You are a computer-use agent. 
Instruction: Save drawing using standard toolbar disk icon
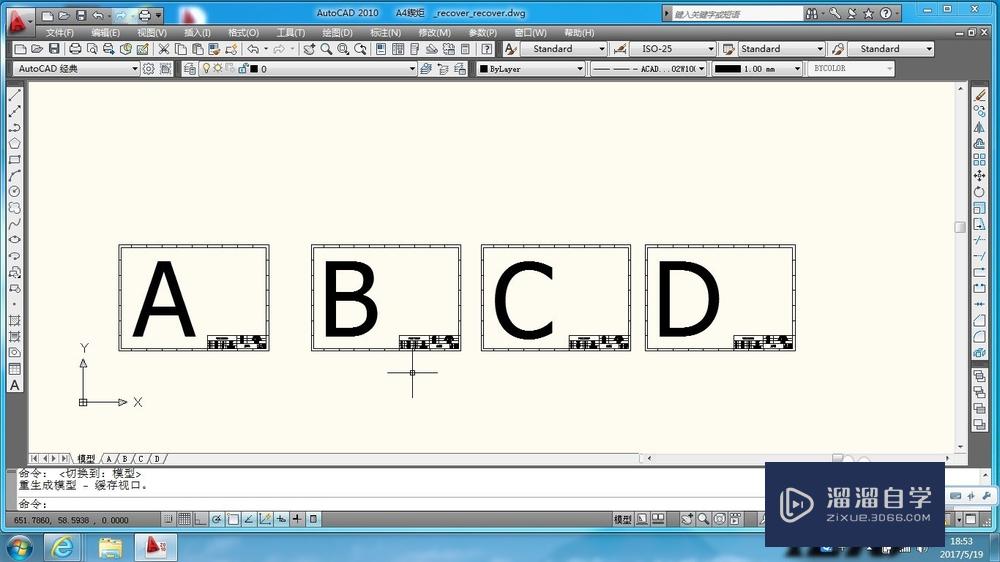[54, 49]
